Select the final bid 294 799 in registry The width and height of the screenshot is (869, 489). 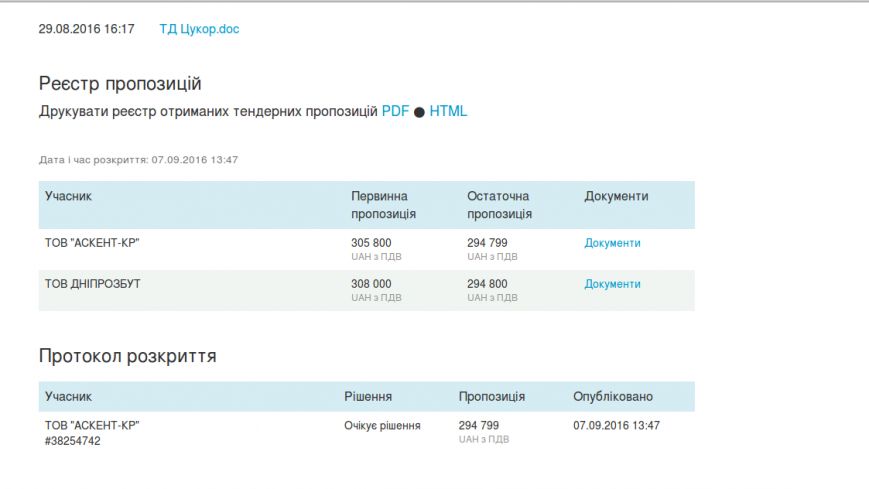click(487, 243)
